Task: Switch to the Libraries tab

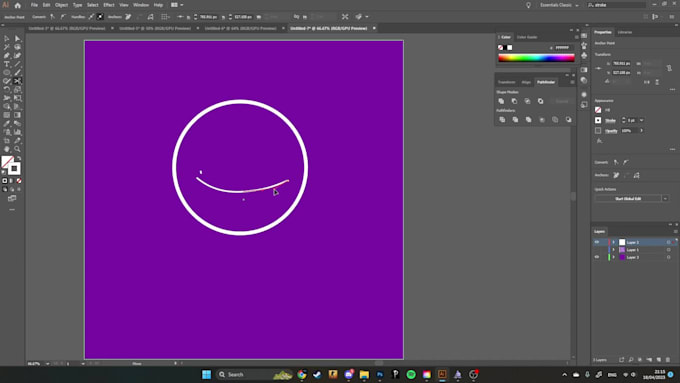Action: (625, 32)
